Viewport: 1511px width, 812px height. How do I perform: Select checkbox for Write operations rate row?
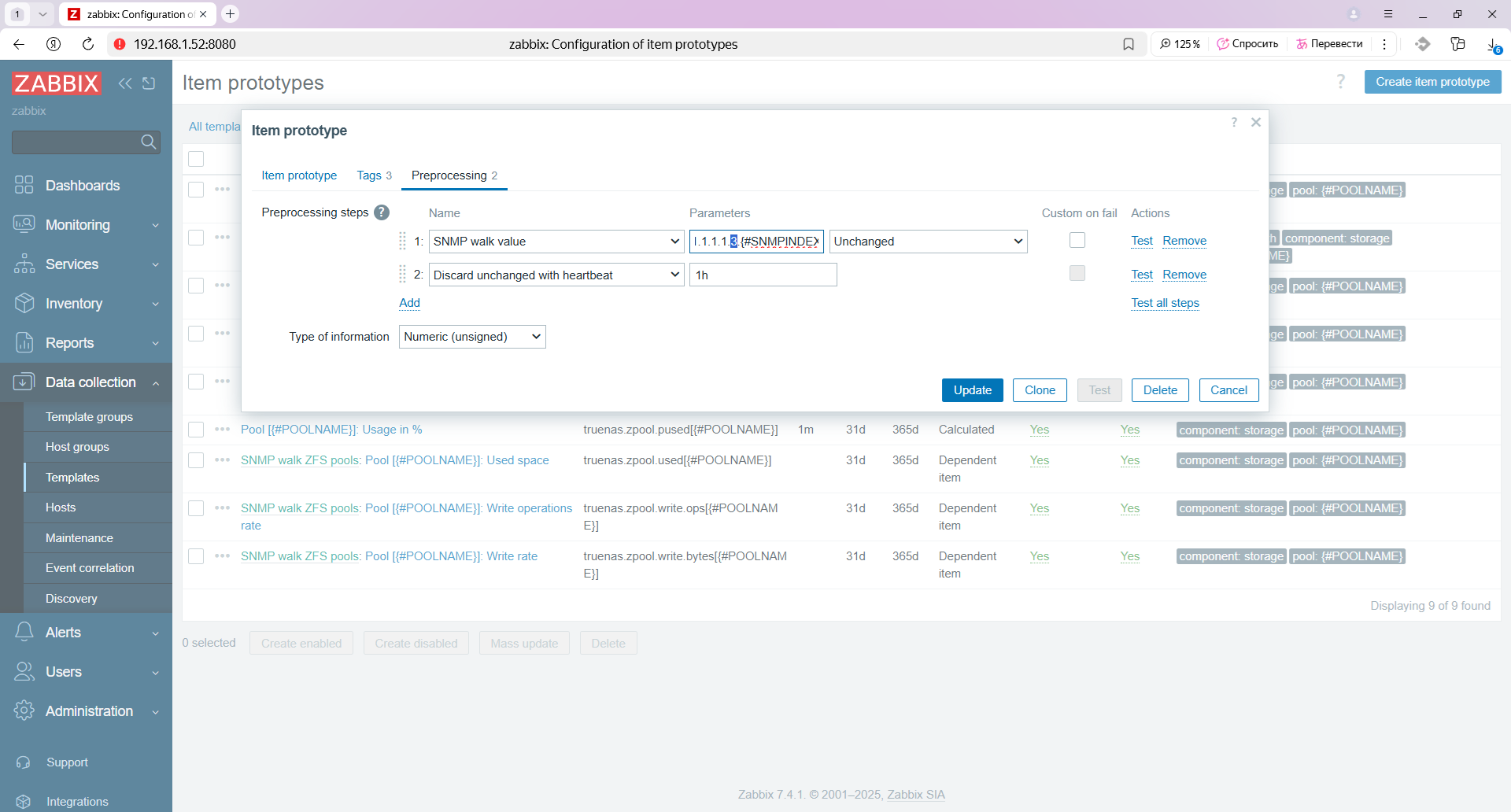(196, 508)
